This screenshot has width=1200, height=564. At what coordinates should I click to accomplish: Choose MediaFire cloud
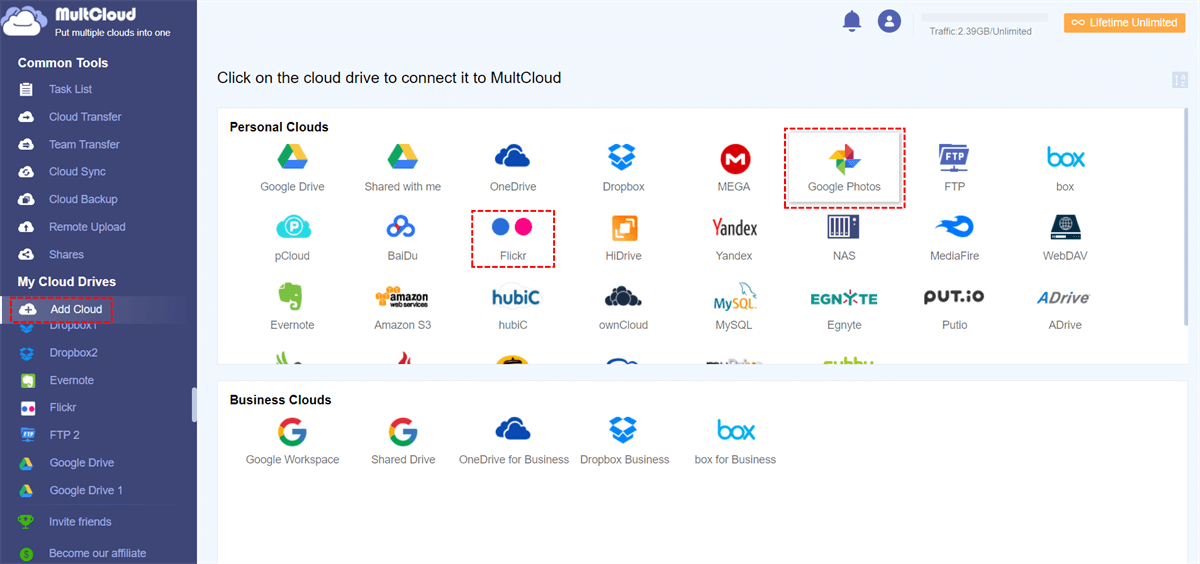click(x=954, y=237)
